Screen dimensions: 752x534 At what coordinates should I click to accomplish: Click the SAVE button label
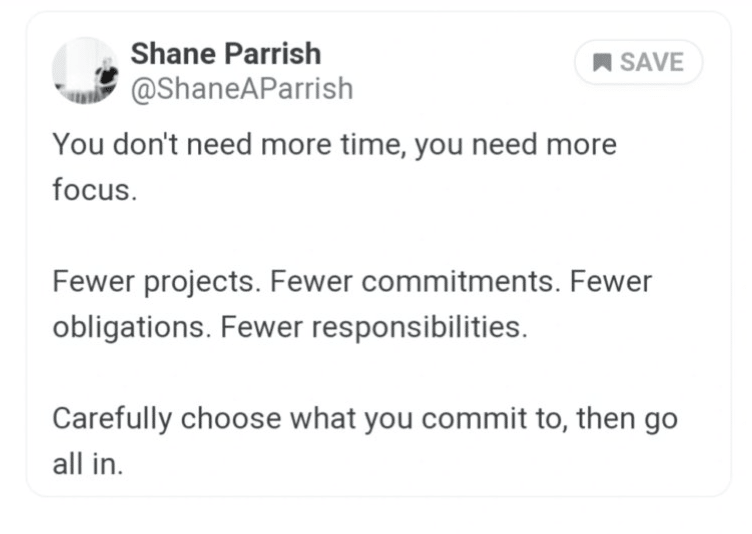pyautogui.click(x=652, y=62)
